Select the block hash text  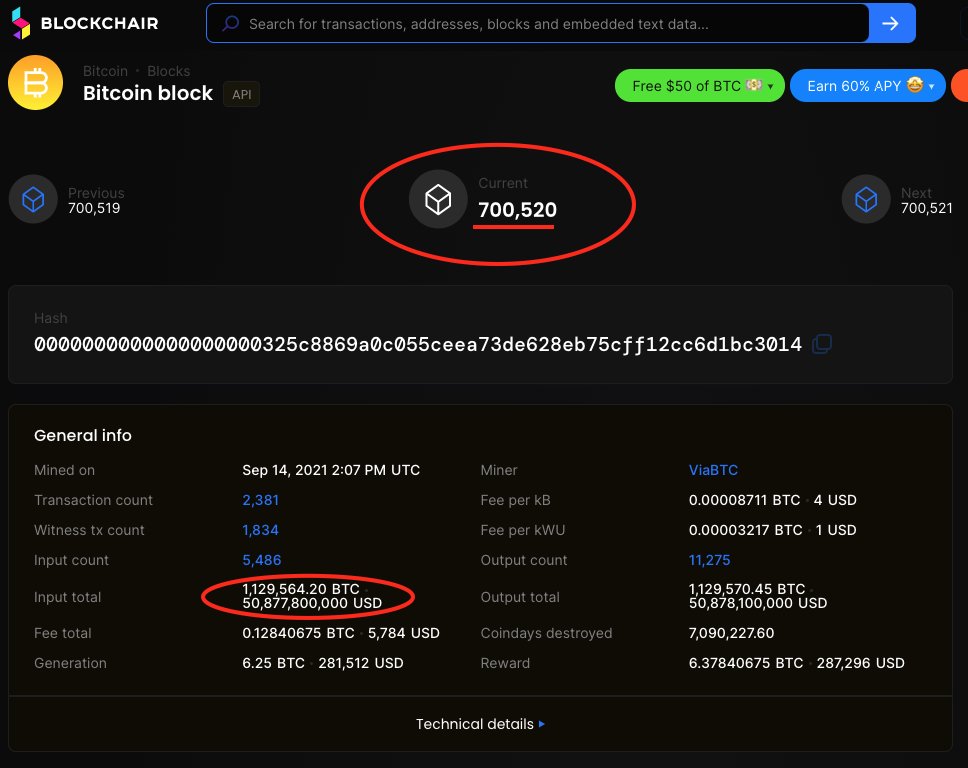click(x=418, y=344)
